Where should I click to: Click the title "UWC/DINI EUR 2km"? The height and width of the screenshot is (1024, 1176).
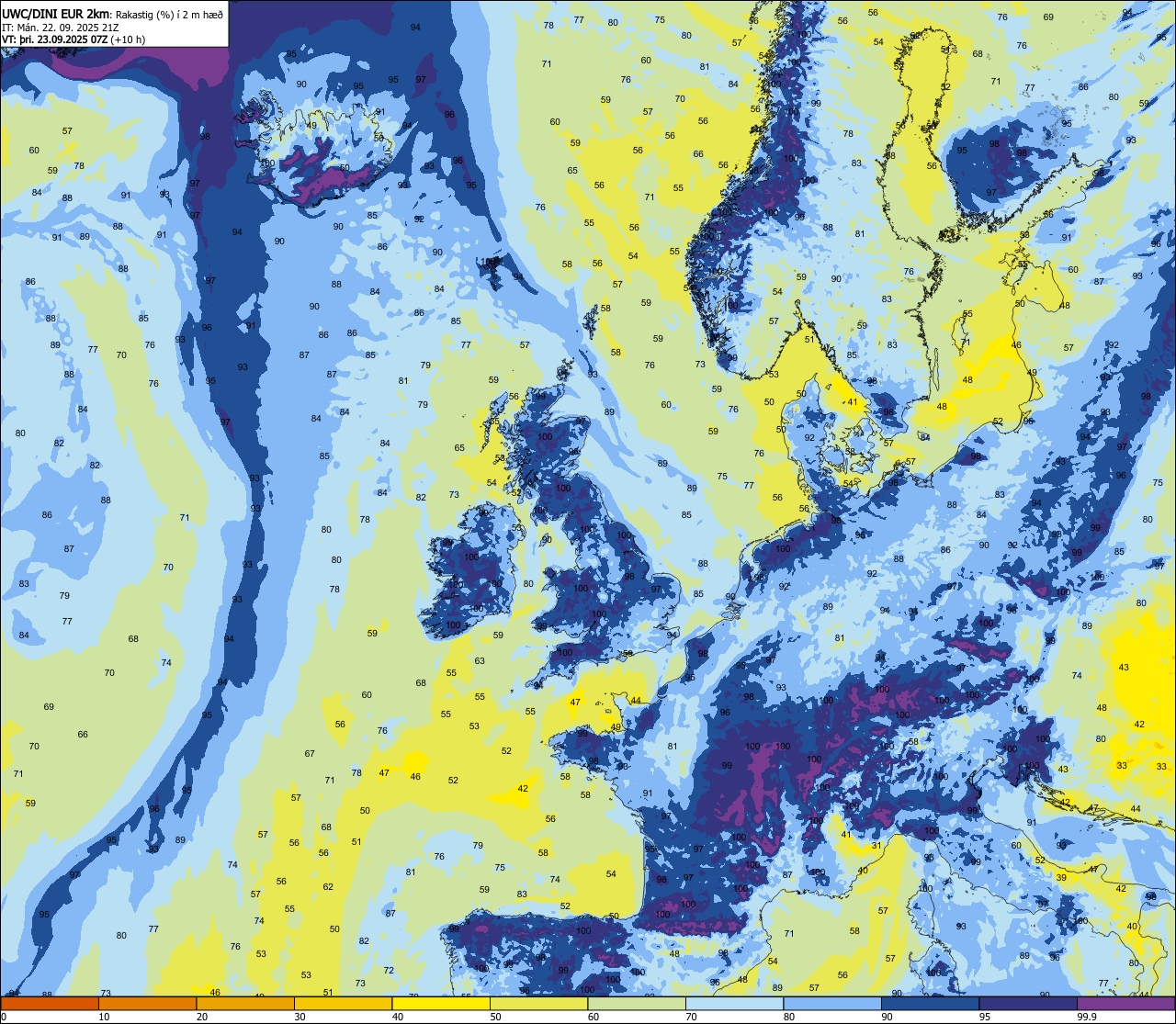55,13
